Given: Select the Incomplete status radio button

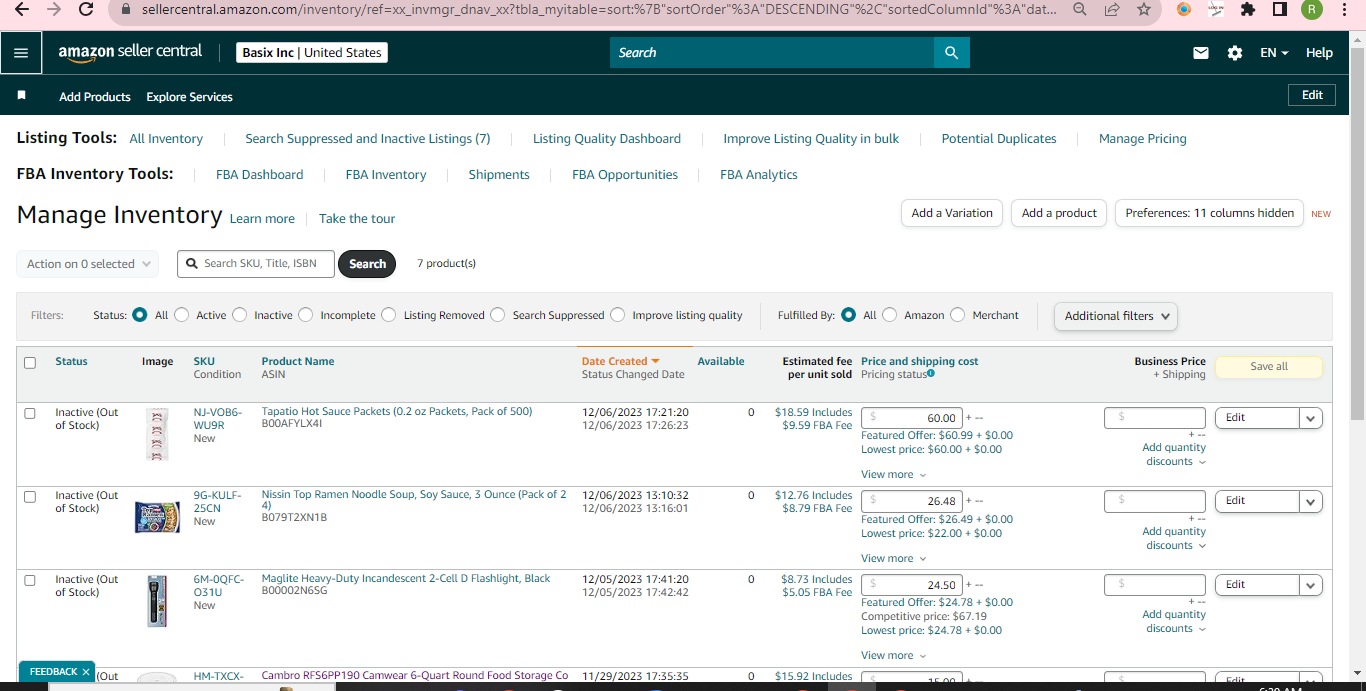Looking at the screenshot, I should [x=305, y=315].
